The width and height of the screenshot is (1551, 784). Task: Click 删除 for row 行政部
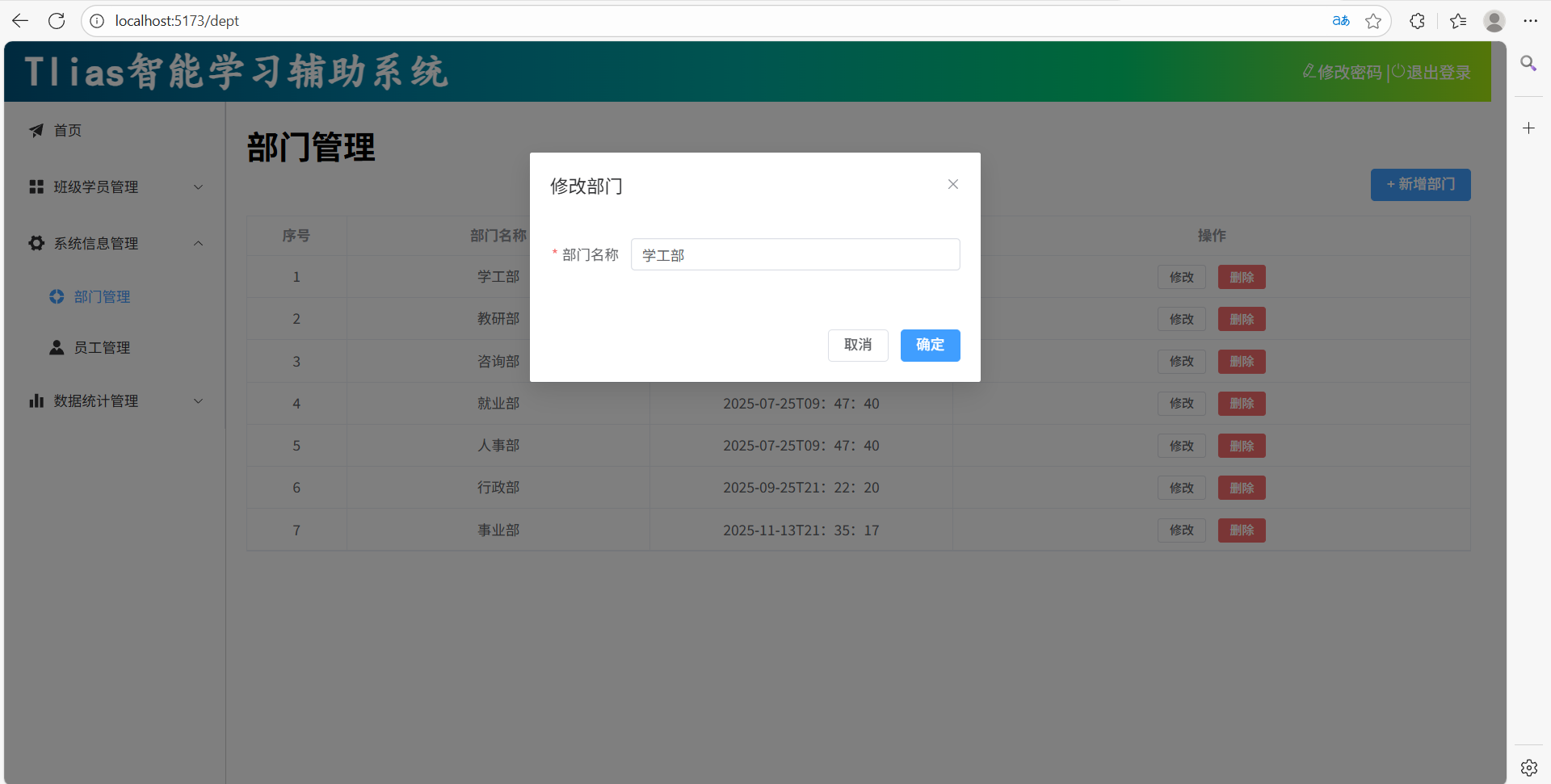point(1242,488)
